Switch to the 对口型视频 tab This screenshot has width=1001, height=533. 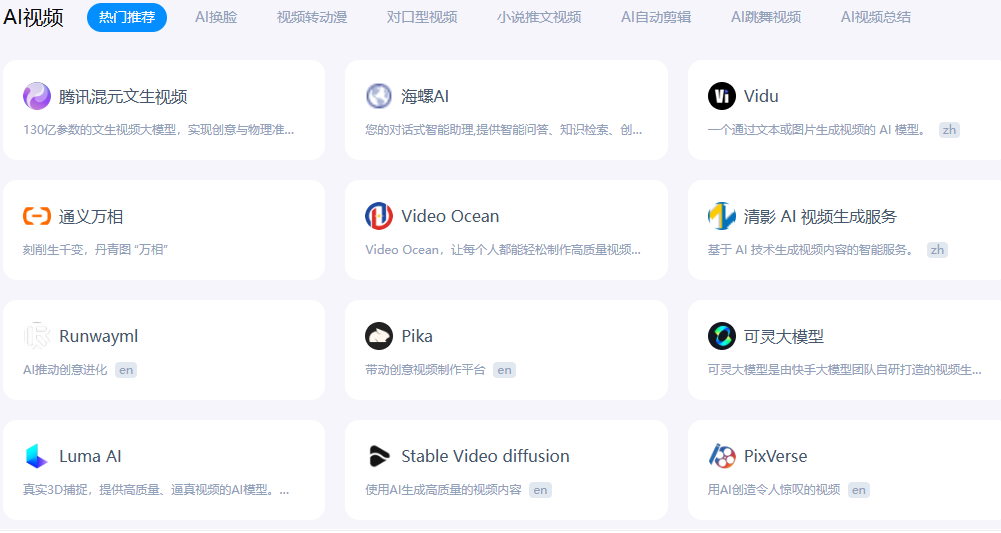[421, 17]
